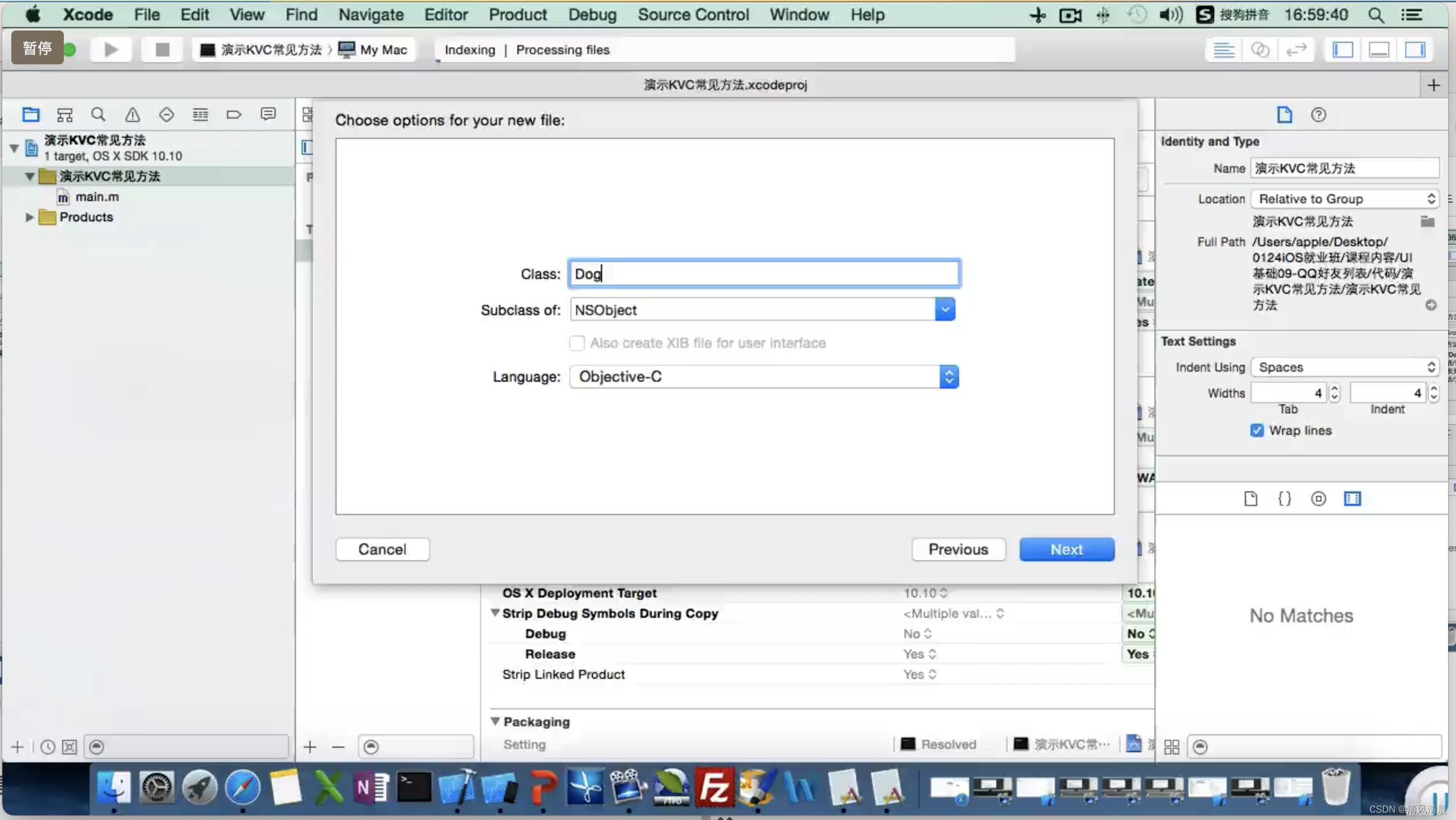Expand Strip Debug Symbols During Copy section

coord(496,613)
